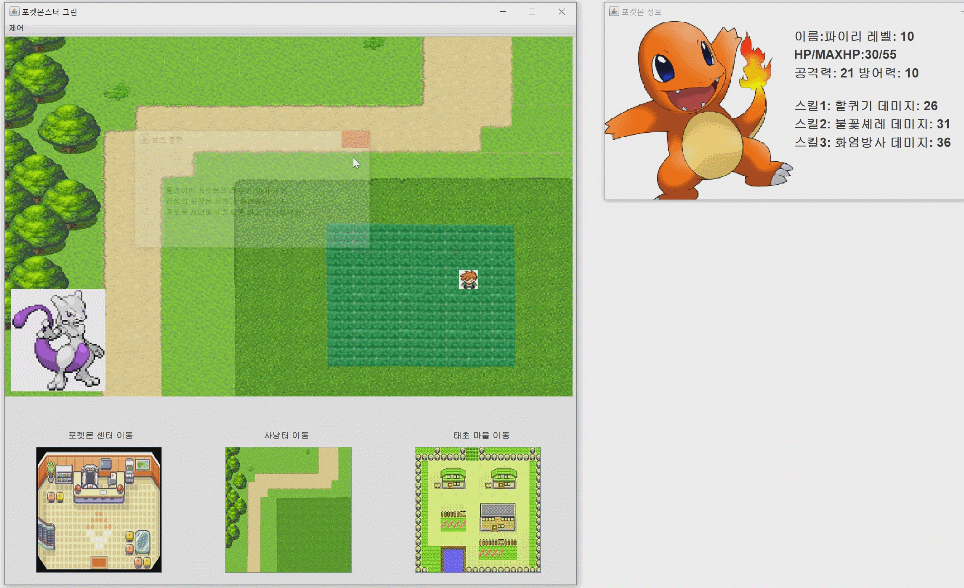Close the fading boss dialog via red button

355,140
